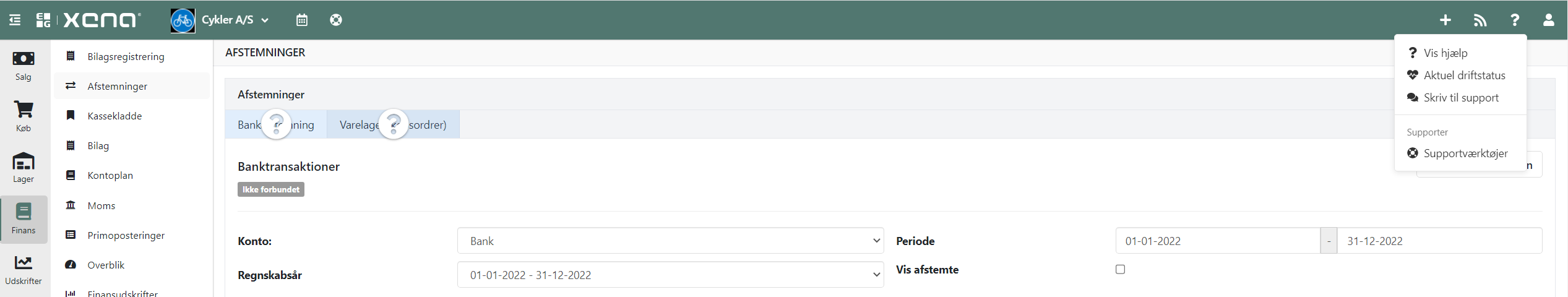Open the Konto dropdown showing Bank
The height and width of the screenshot is (297, 1568).
pyautogui.click(x=670, y=241)
